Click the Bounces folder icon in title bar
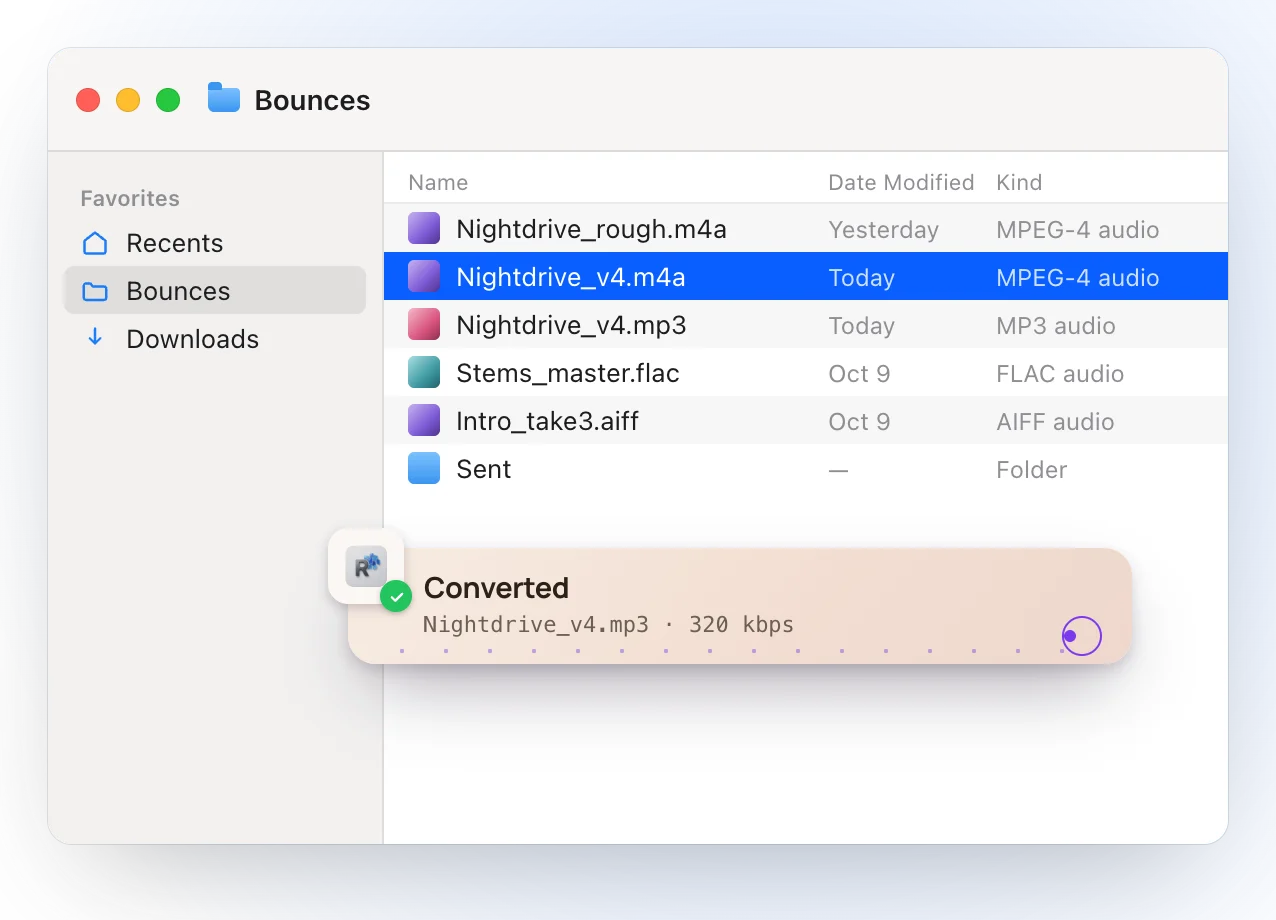The image size is (1276, 920). [x=224, y=98]
